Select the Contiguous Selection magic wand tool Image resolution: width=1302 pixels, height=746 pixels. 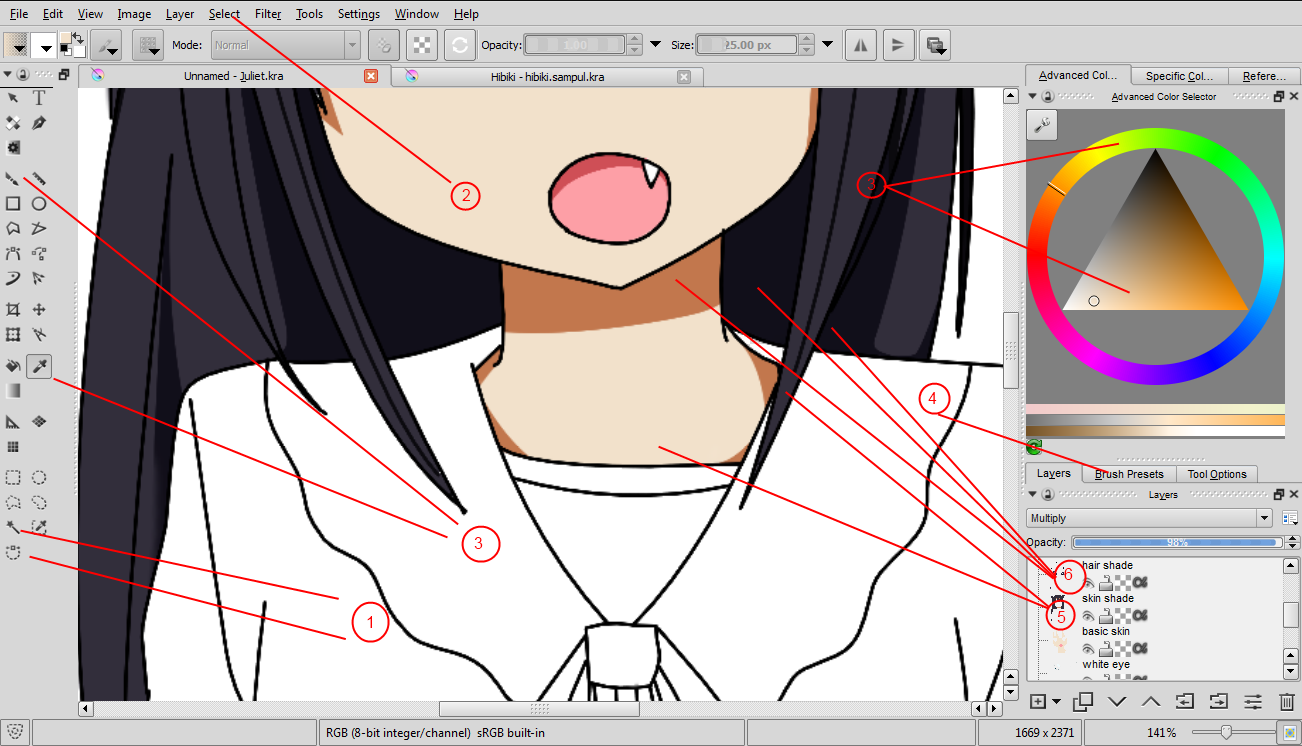click(x=13, y=527)
